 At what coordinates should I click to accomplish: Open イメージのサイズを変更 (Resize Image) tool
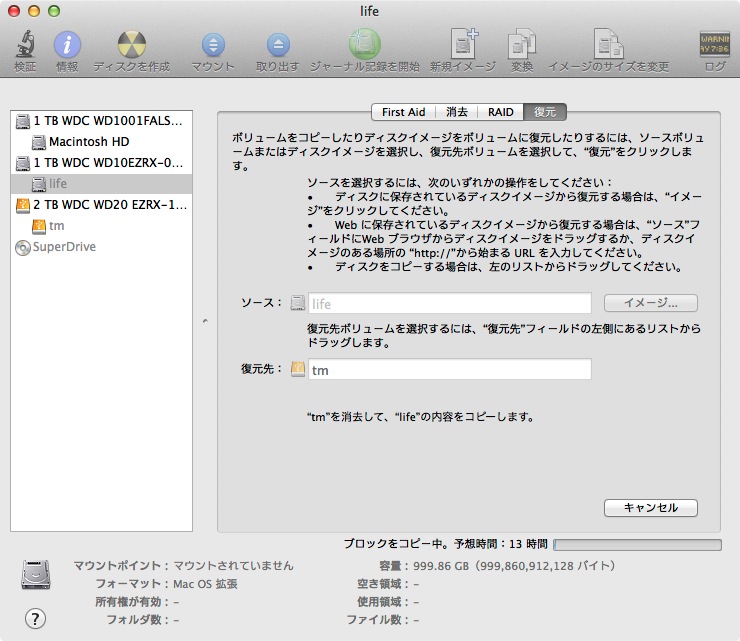(608, 45)
